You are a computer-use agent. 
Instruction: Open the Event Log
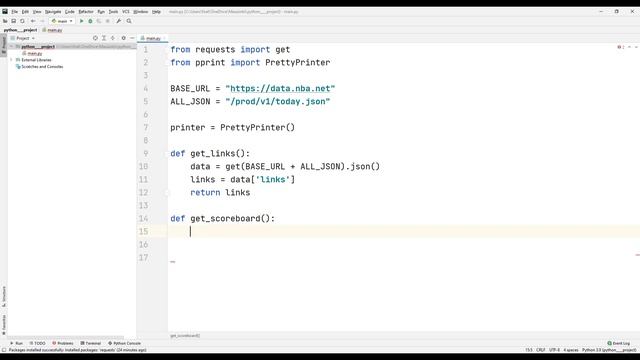click(x=619, y=343)
